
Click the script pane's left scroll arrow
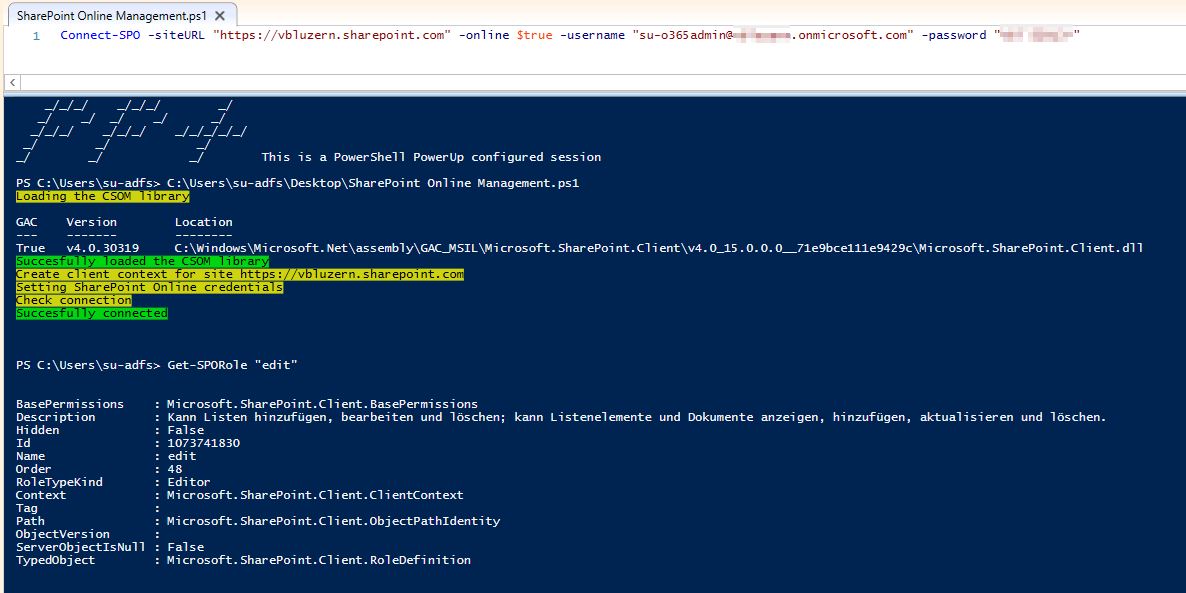coord(11,82)
